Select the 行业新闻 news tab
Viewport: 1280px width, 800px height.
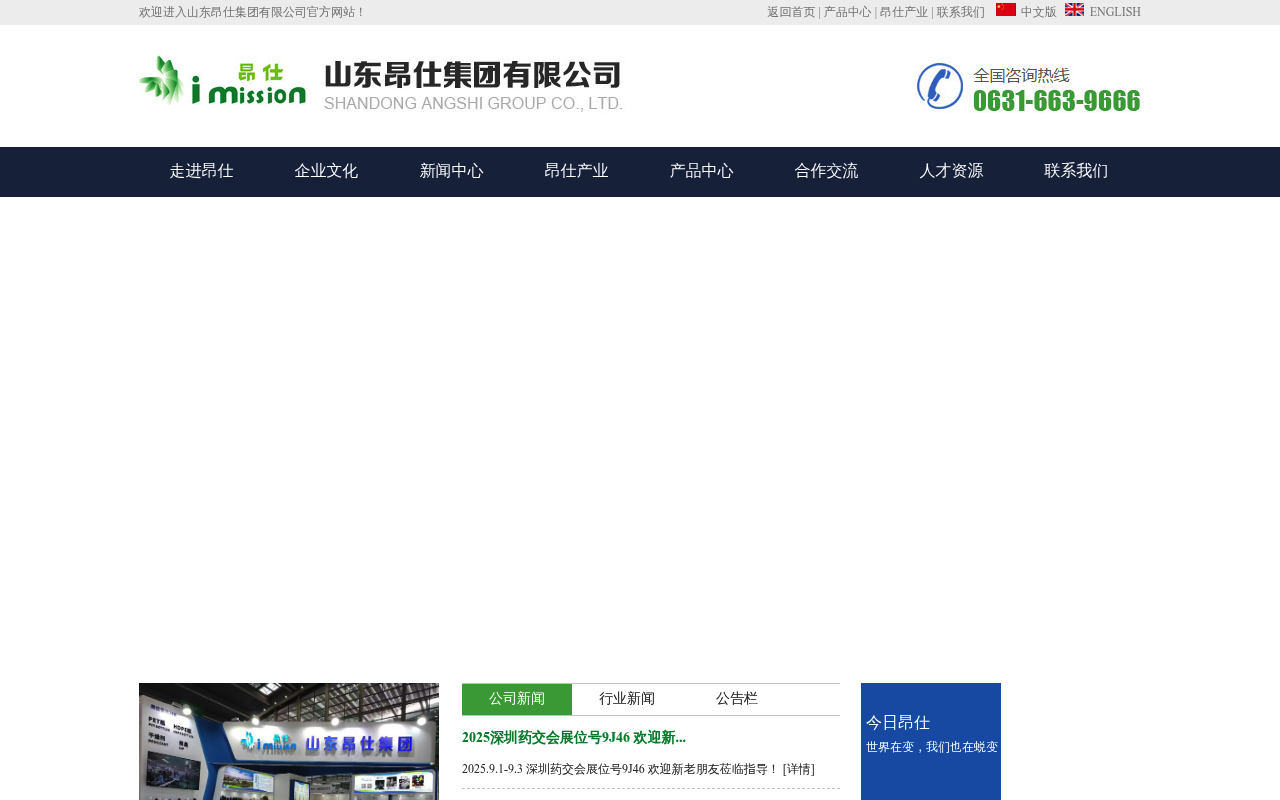click(627, 699)
